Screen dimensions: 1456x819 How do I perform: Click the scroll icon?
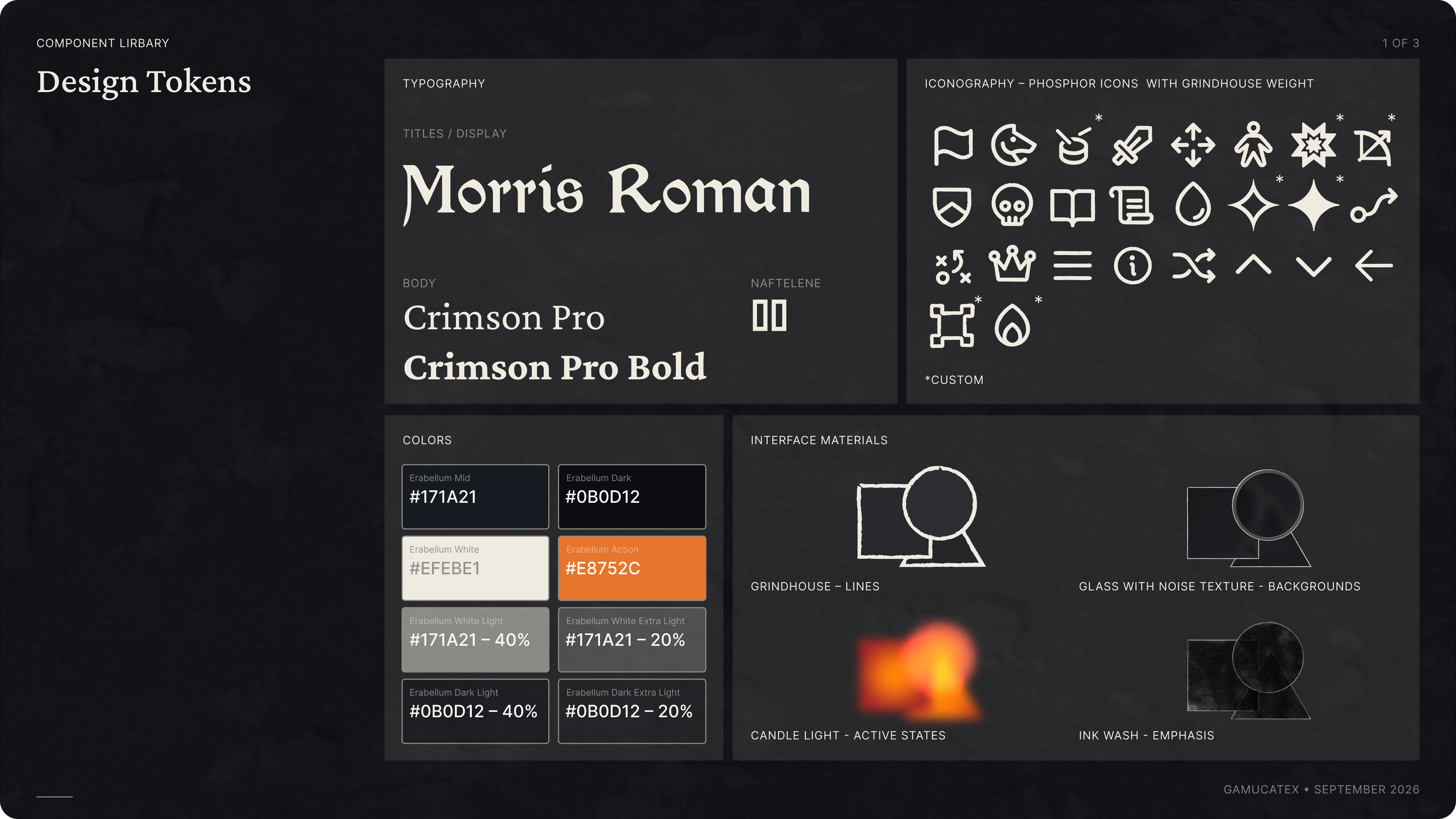(x=1132, y=206)
